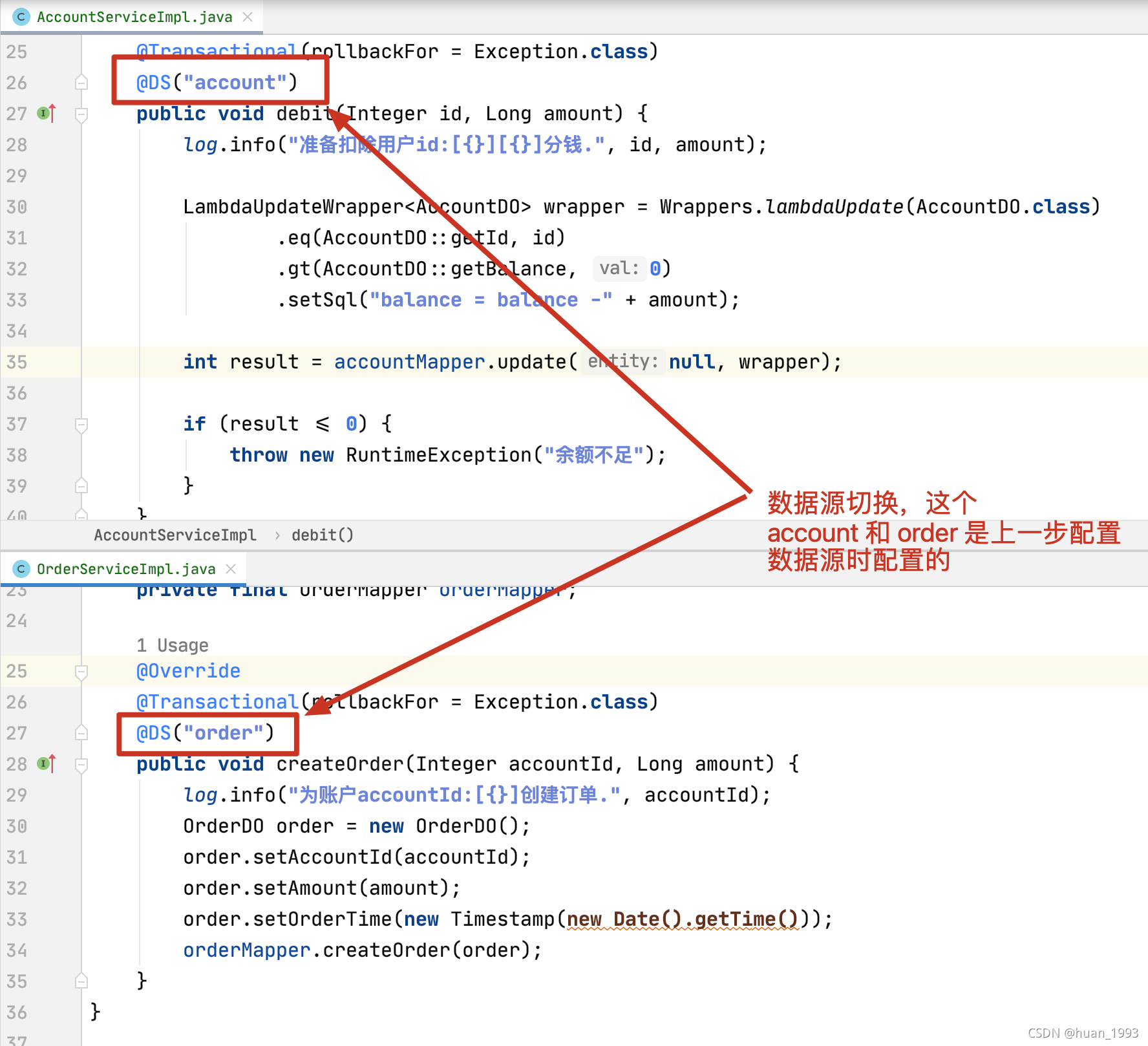Image resolution: width=1148 pixels, height=1046 pixels.
Task: Click @Transactional annotation above createOrder
Action: [x=217, y=702]
